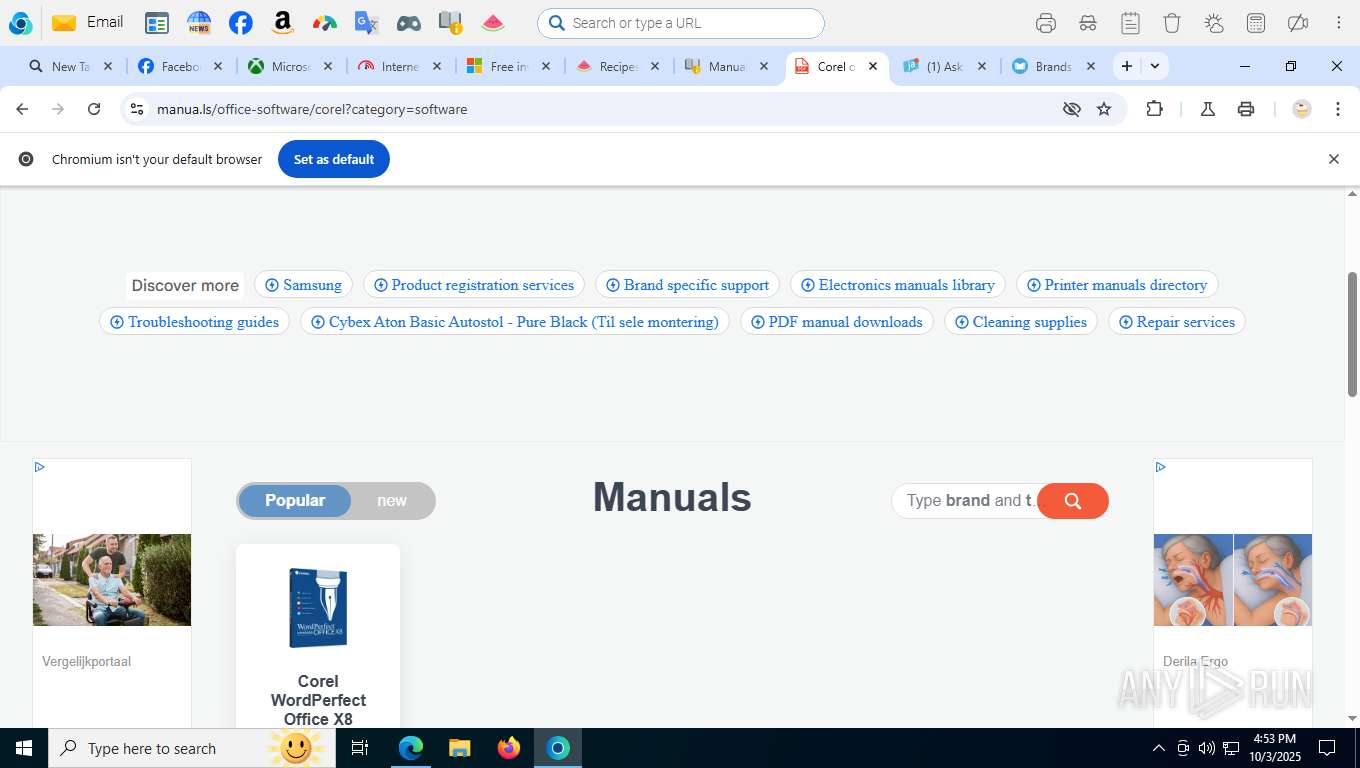Click the printer icon in top toolbar
The height and width of the screenshot is (768, 1360).
pos(1046,23)
